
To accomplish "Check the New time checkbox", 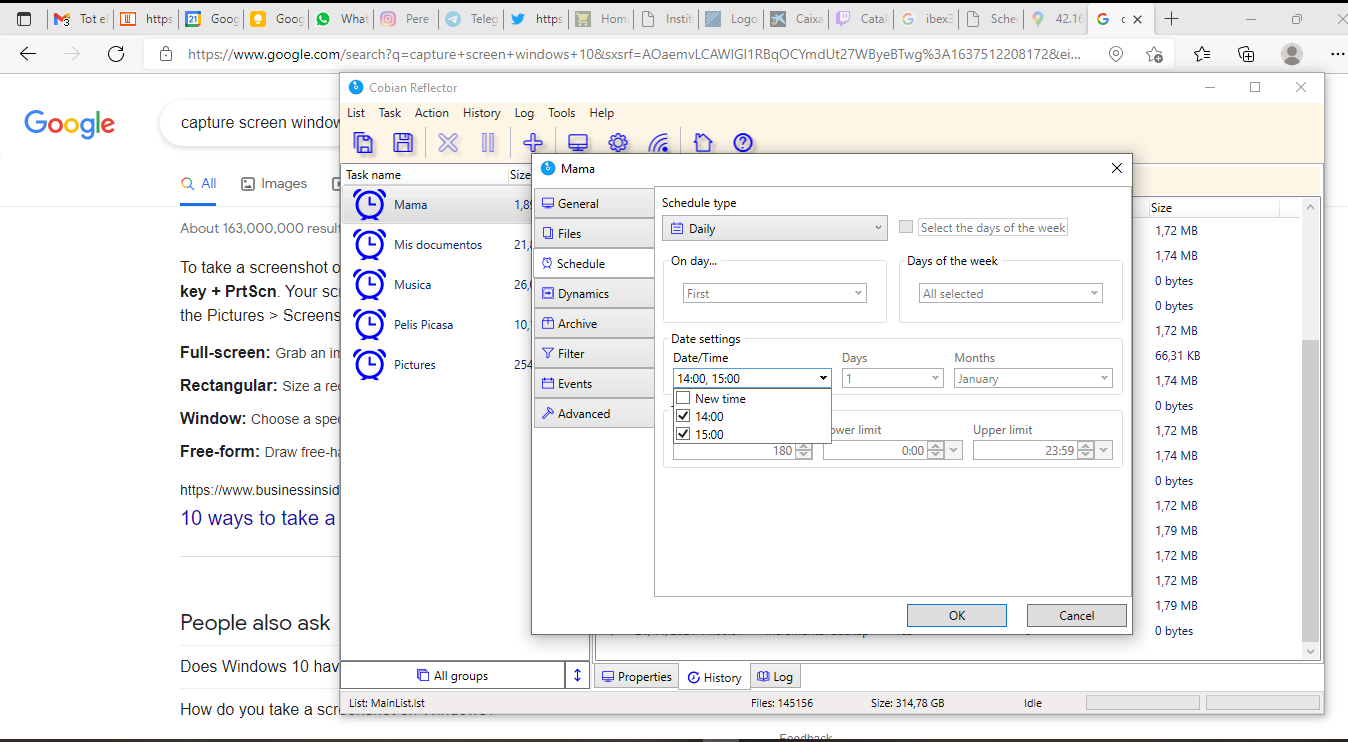I will pyautogui.click(x=683, y=398).
